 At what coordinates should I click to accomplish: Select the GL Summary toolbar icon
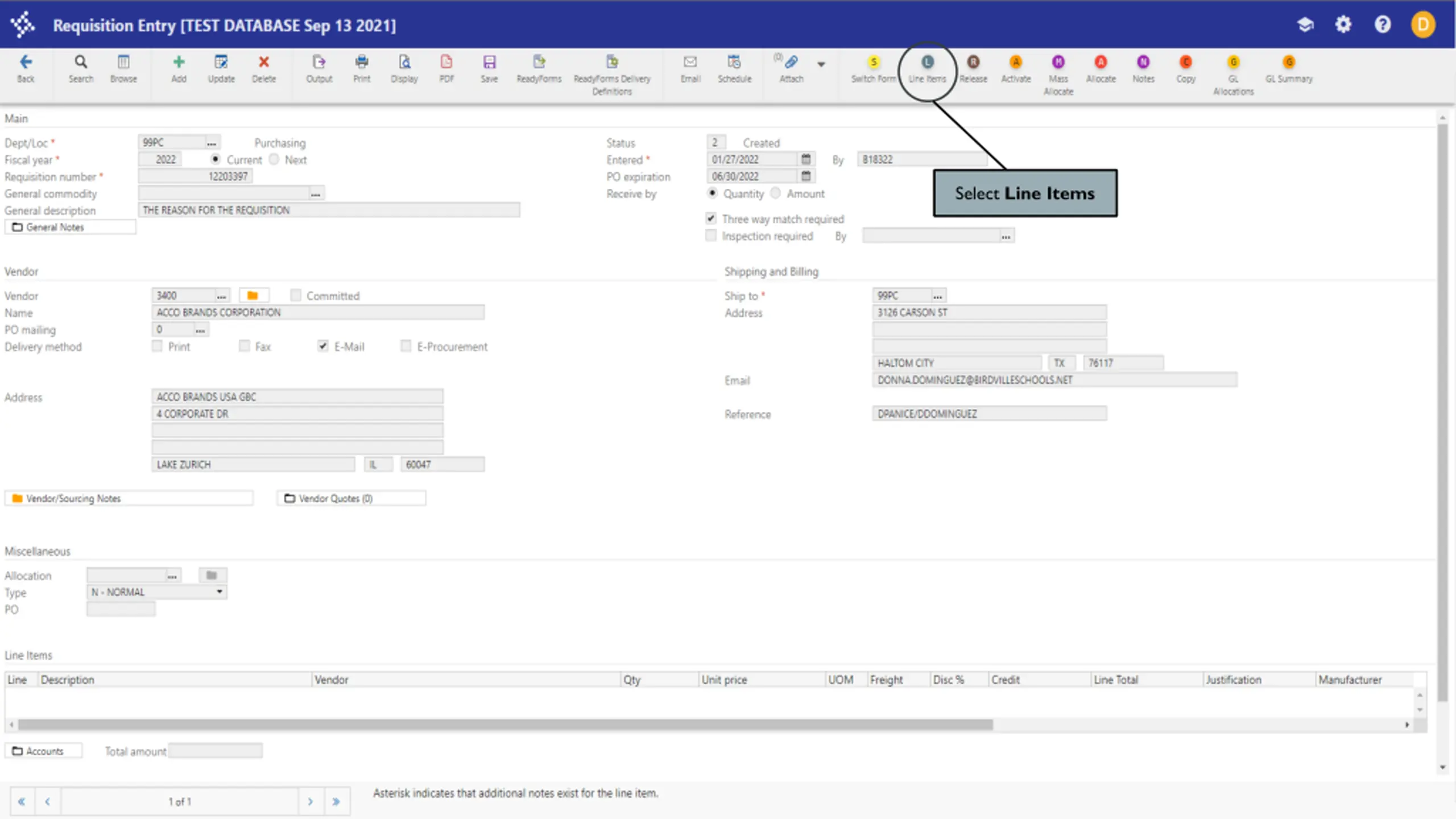point(1289,69)
